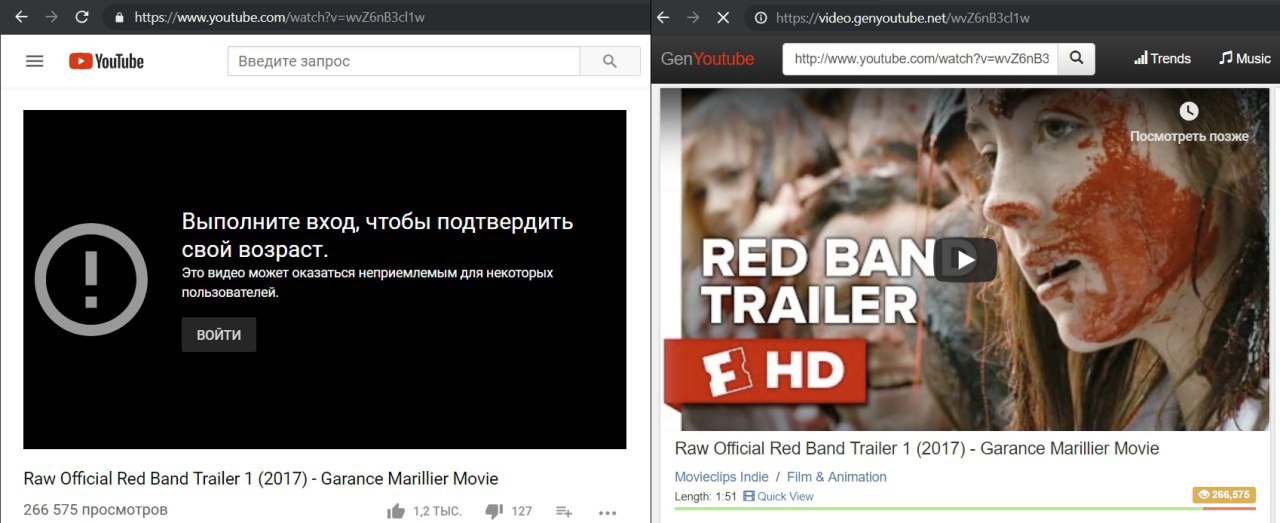
Task: Click the '266 575 просмотров' view count
Action: click(96, 510)
